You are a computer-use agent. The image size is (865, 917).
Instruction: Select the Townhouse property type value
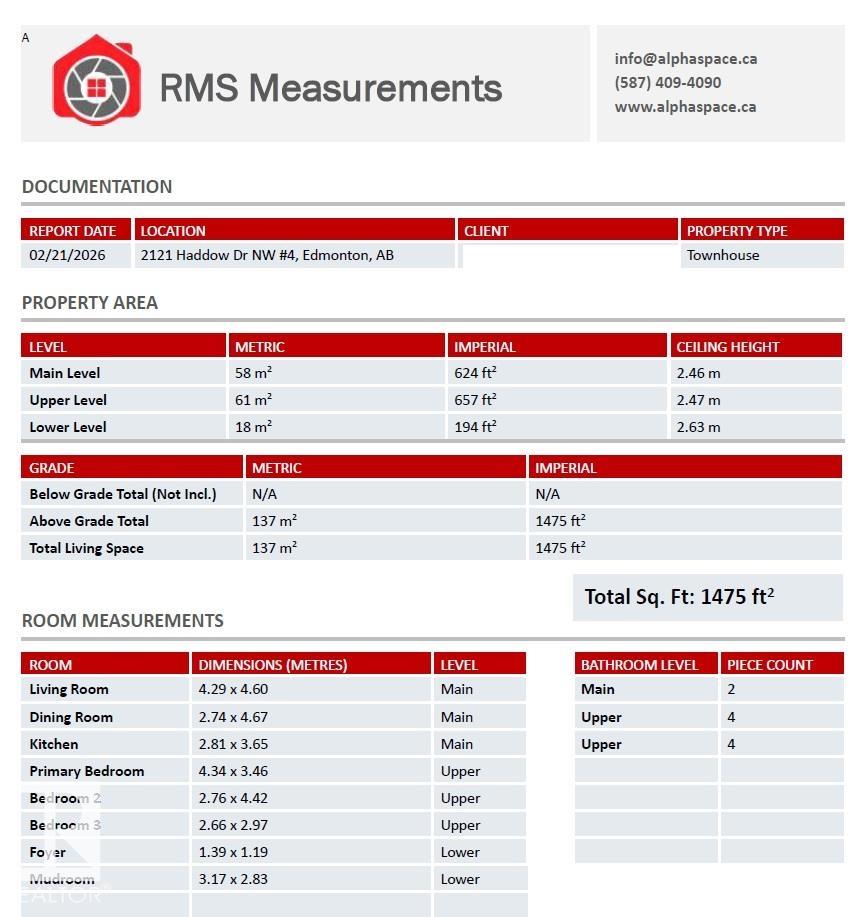[722, 255]
